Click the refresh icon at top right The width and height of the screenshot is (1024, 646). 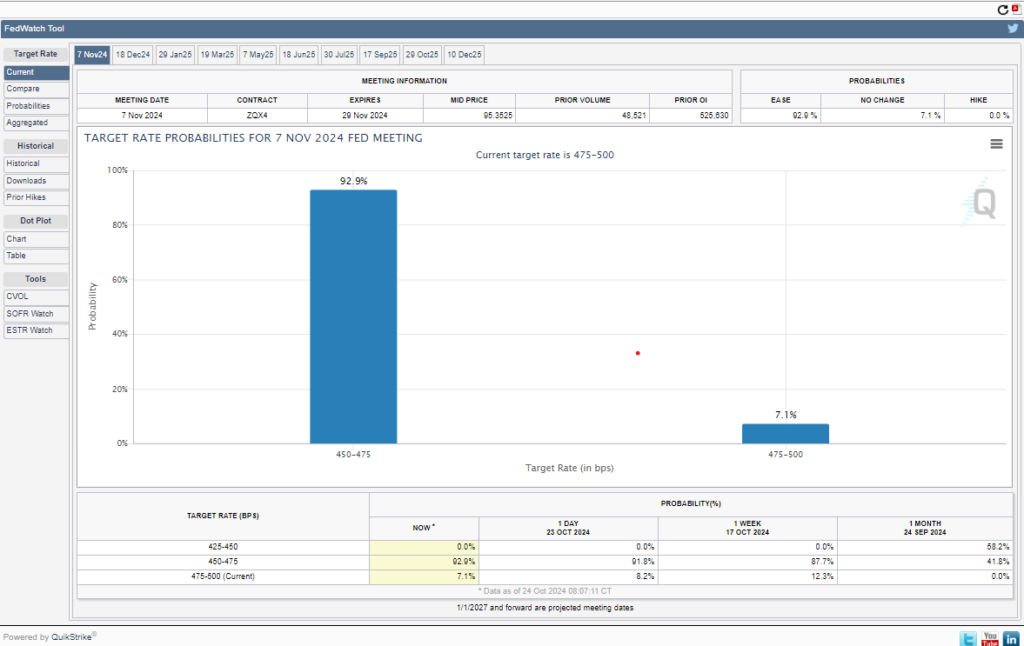(1003, 9)
